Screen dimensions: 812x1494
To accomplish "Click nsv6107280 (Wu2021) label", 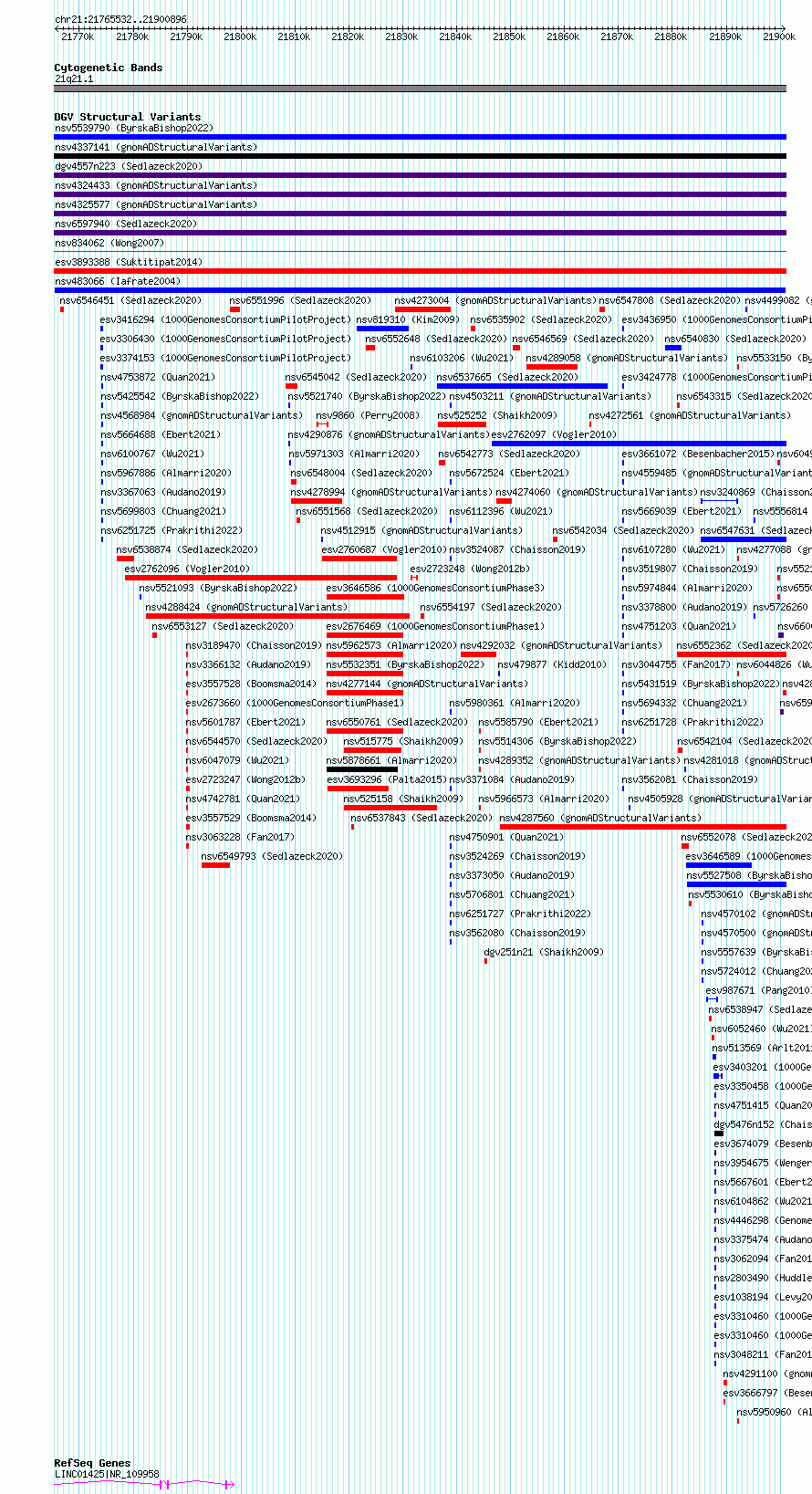I will tap(674, 550).
